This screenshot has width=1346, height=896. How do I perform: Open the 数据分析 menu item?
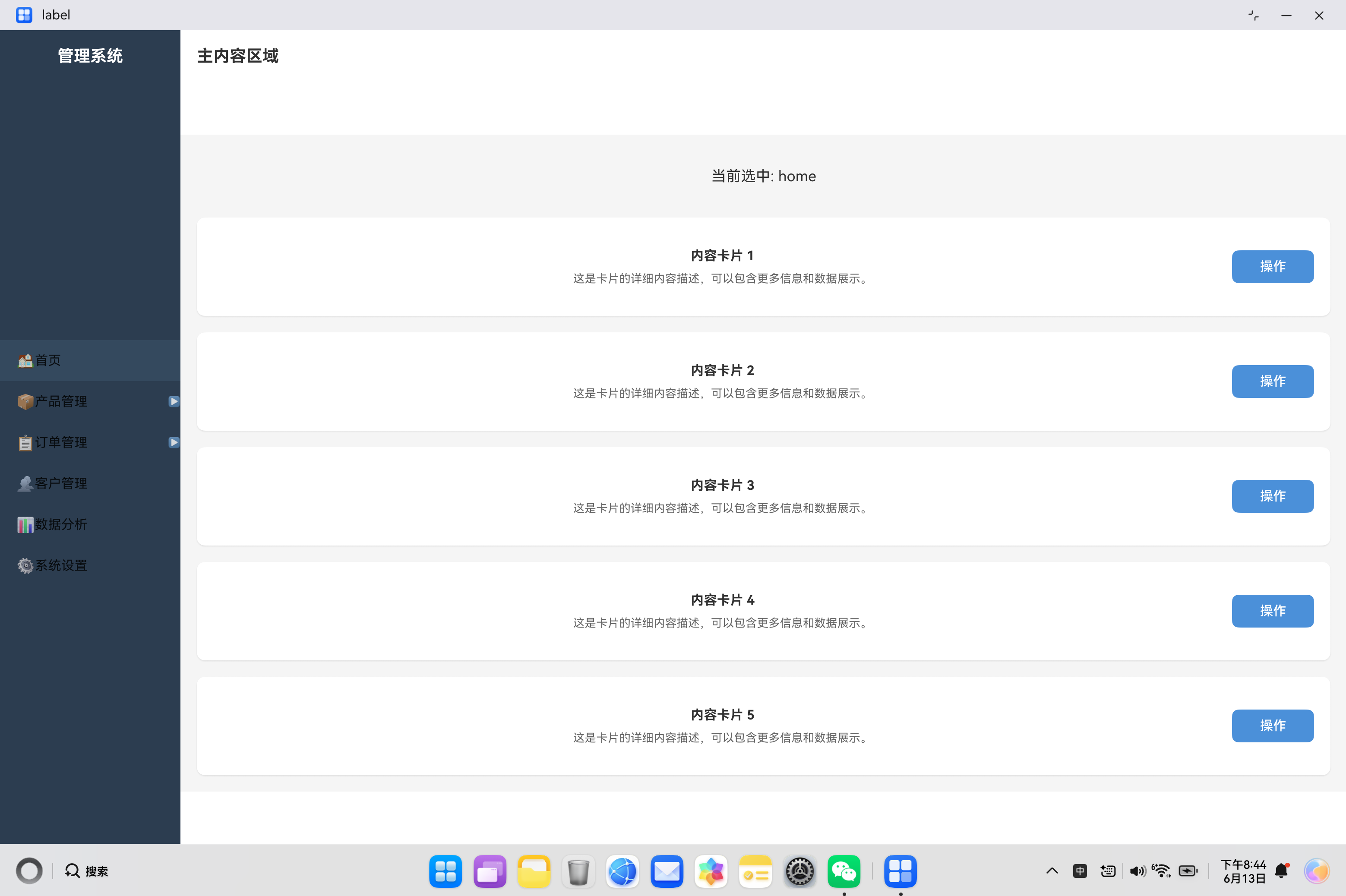point(90,524)
